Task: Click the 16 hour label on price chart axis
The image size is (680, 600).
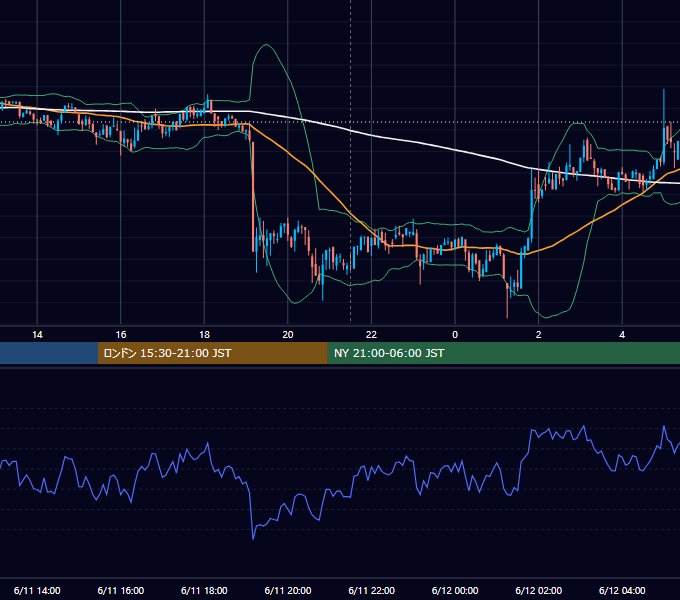Action: 121,335
